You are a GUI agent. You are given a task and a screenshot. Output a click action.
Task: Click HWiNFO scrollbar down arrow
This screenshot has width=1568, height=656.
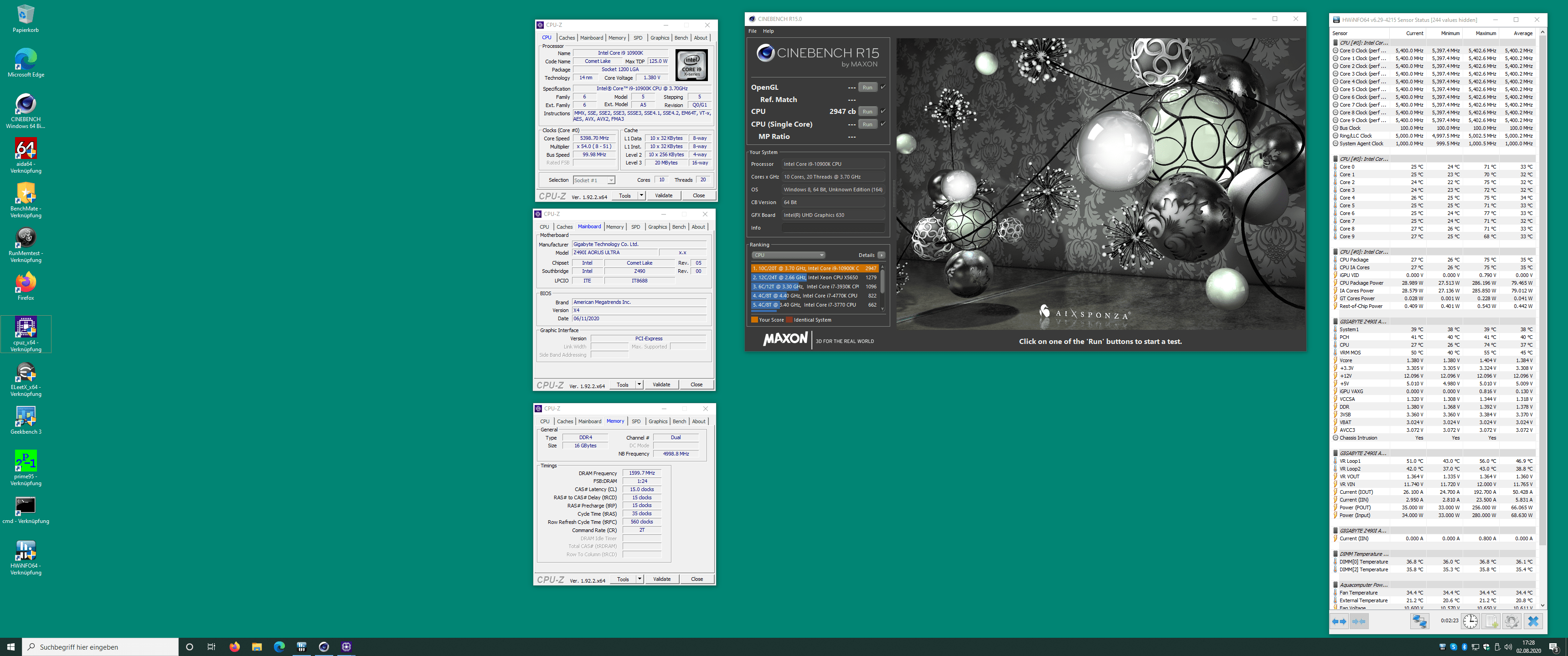1542,605
